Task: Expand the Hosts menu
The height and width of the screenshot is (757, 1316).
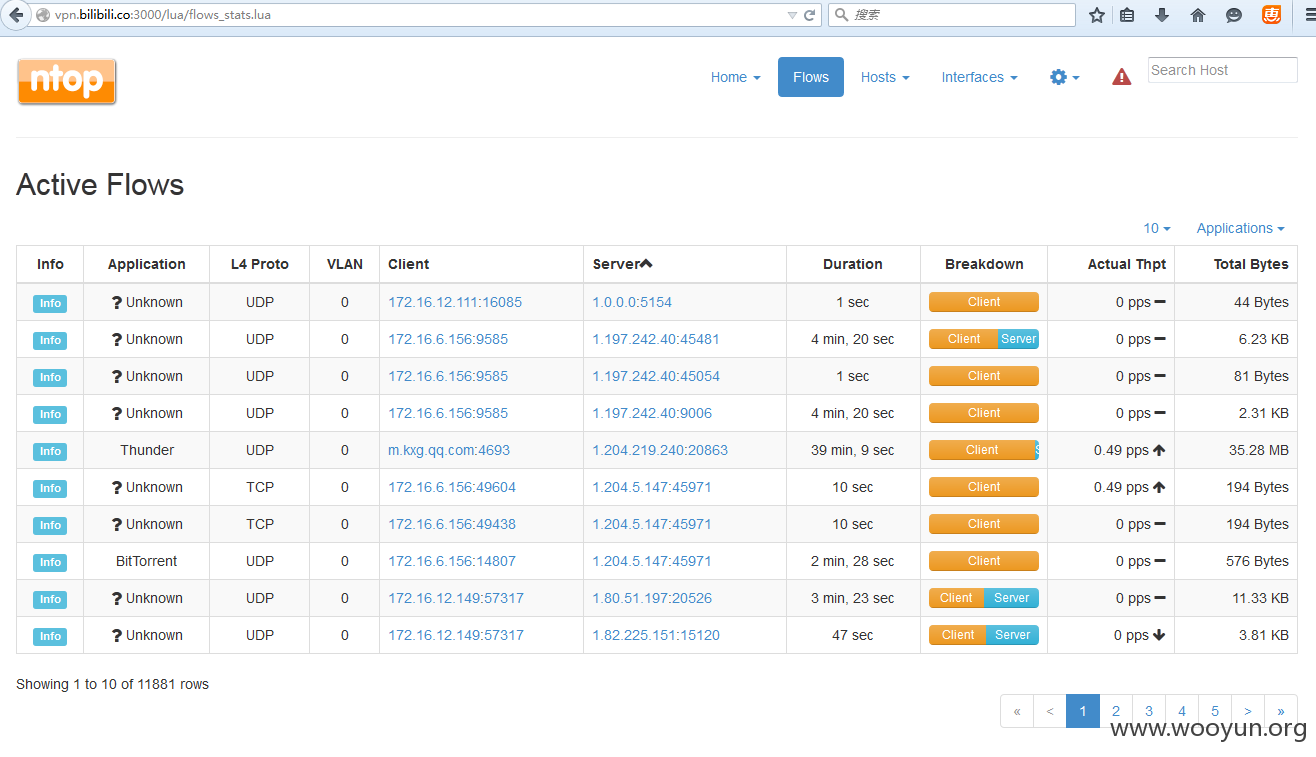Action: tap(885, 77)
